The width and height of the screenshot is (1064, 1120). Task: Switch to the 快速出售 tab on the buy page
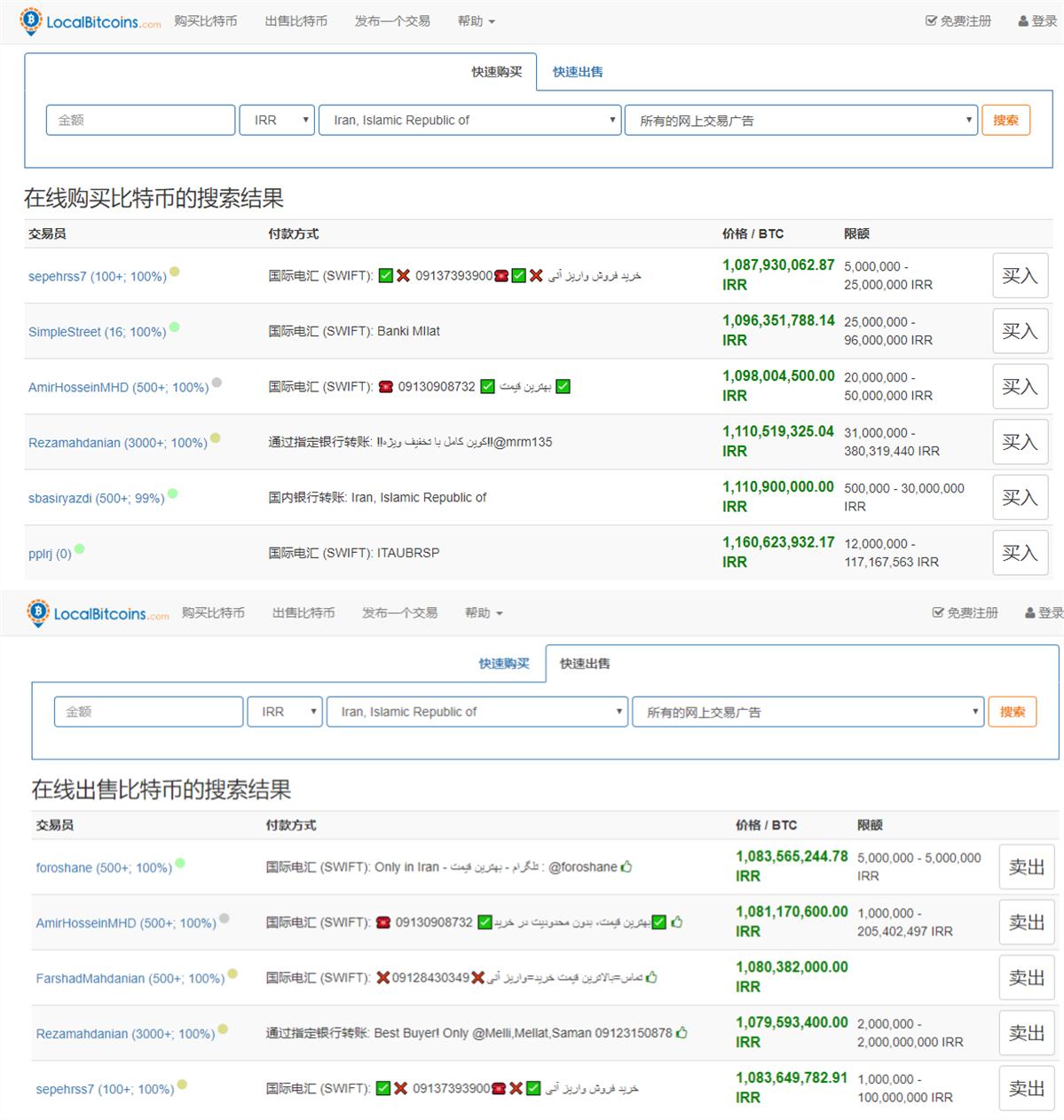pyautogui.click(x=578, y=72)
